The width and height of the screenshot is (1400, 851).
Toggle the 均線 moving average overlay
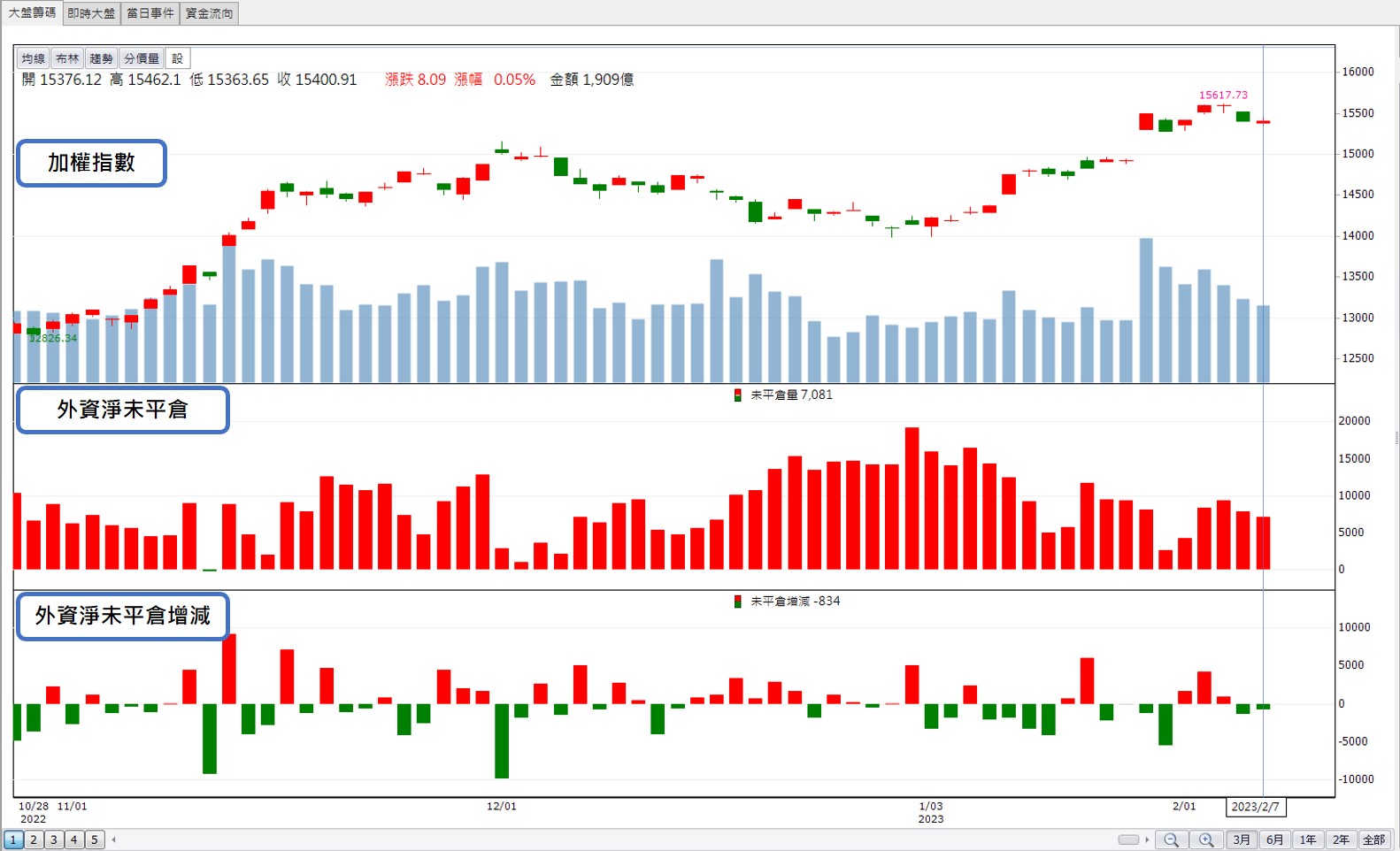coord(34,58)
